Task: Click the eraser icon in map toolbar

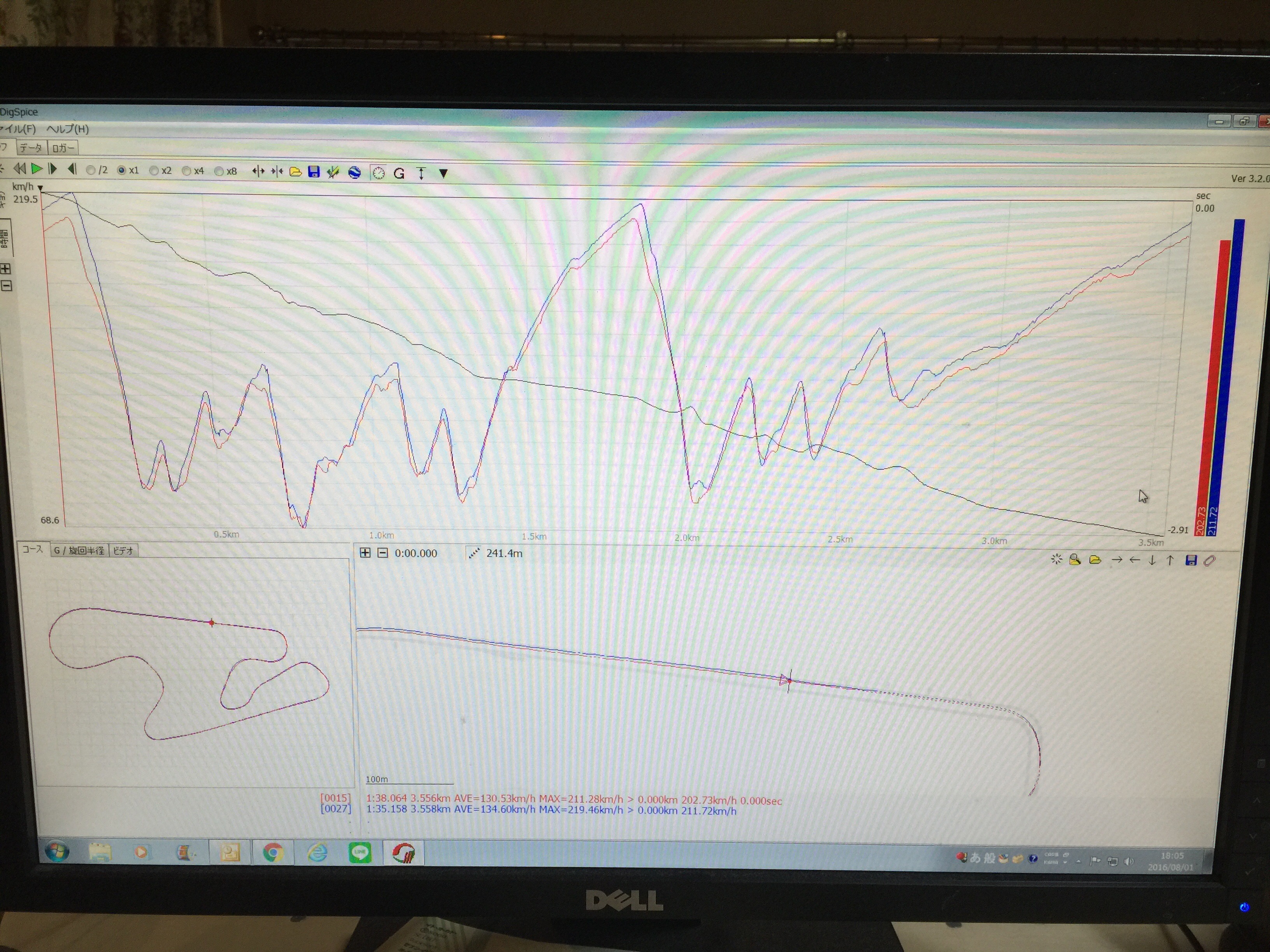Action: click(x=1209, y=561)
